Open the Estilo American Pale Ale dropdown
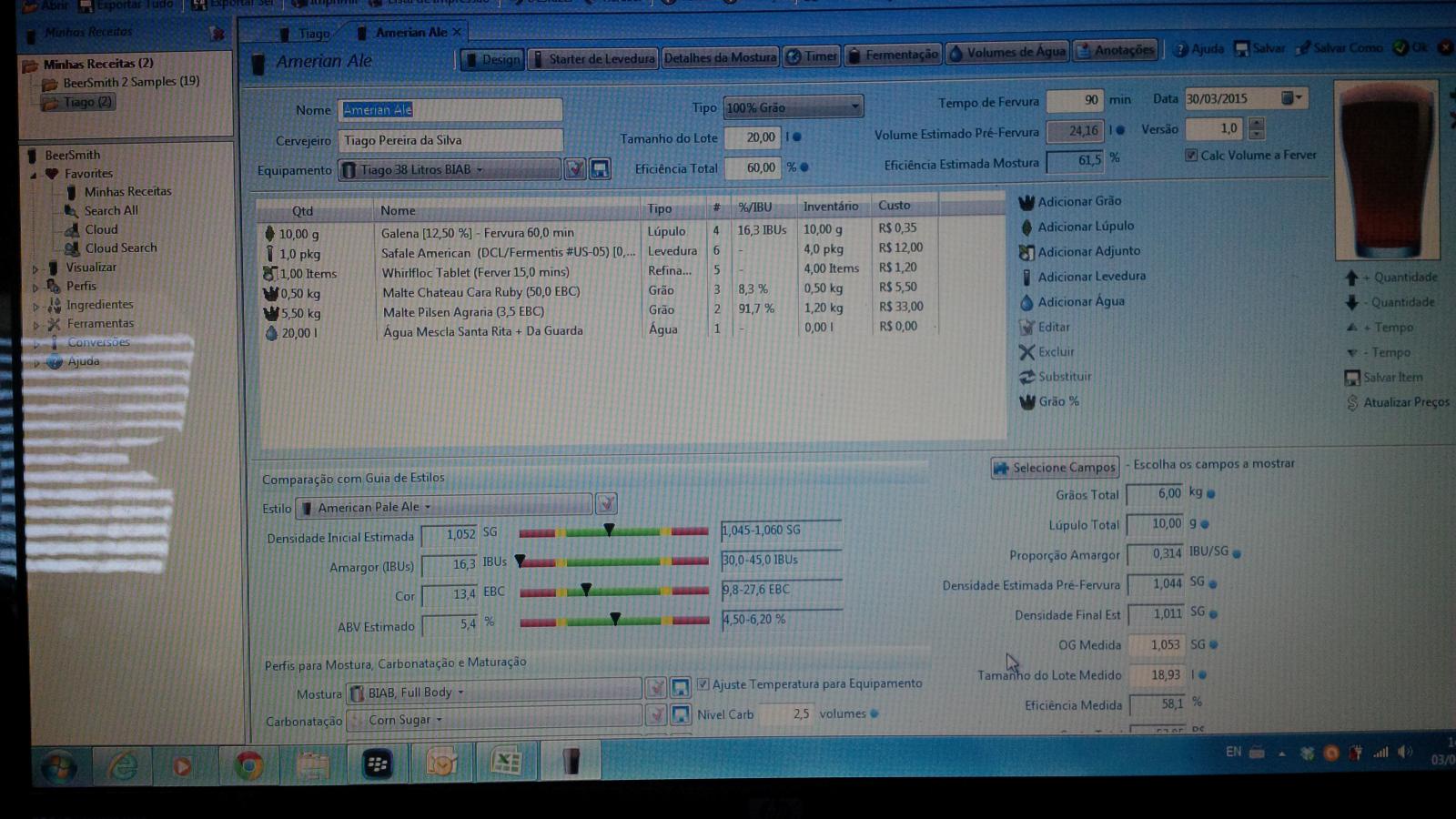The width and height of the screenshot is (1456, 819). pos(444,506)
